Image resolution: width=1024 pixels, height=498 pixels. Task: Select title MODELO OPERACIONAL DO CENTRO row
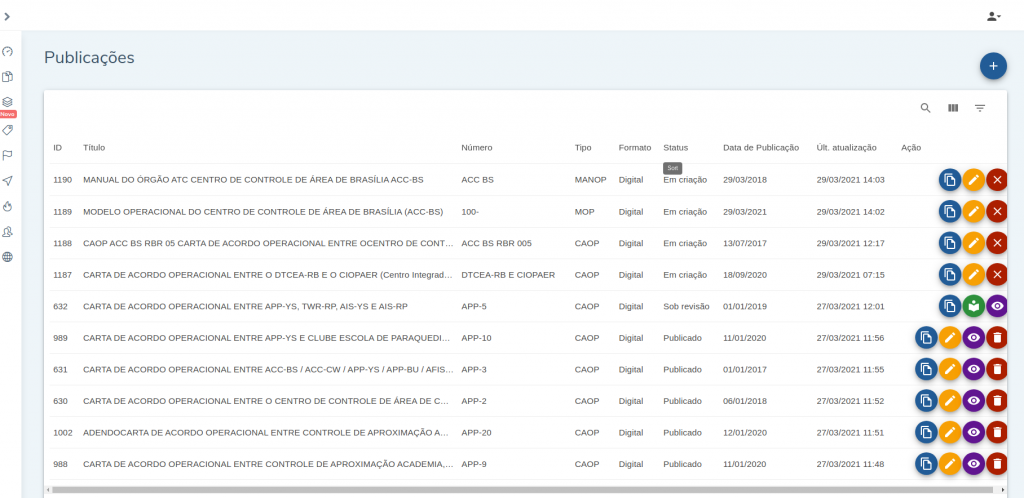coord(263,211)
